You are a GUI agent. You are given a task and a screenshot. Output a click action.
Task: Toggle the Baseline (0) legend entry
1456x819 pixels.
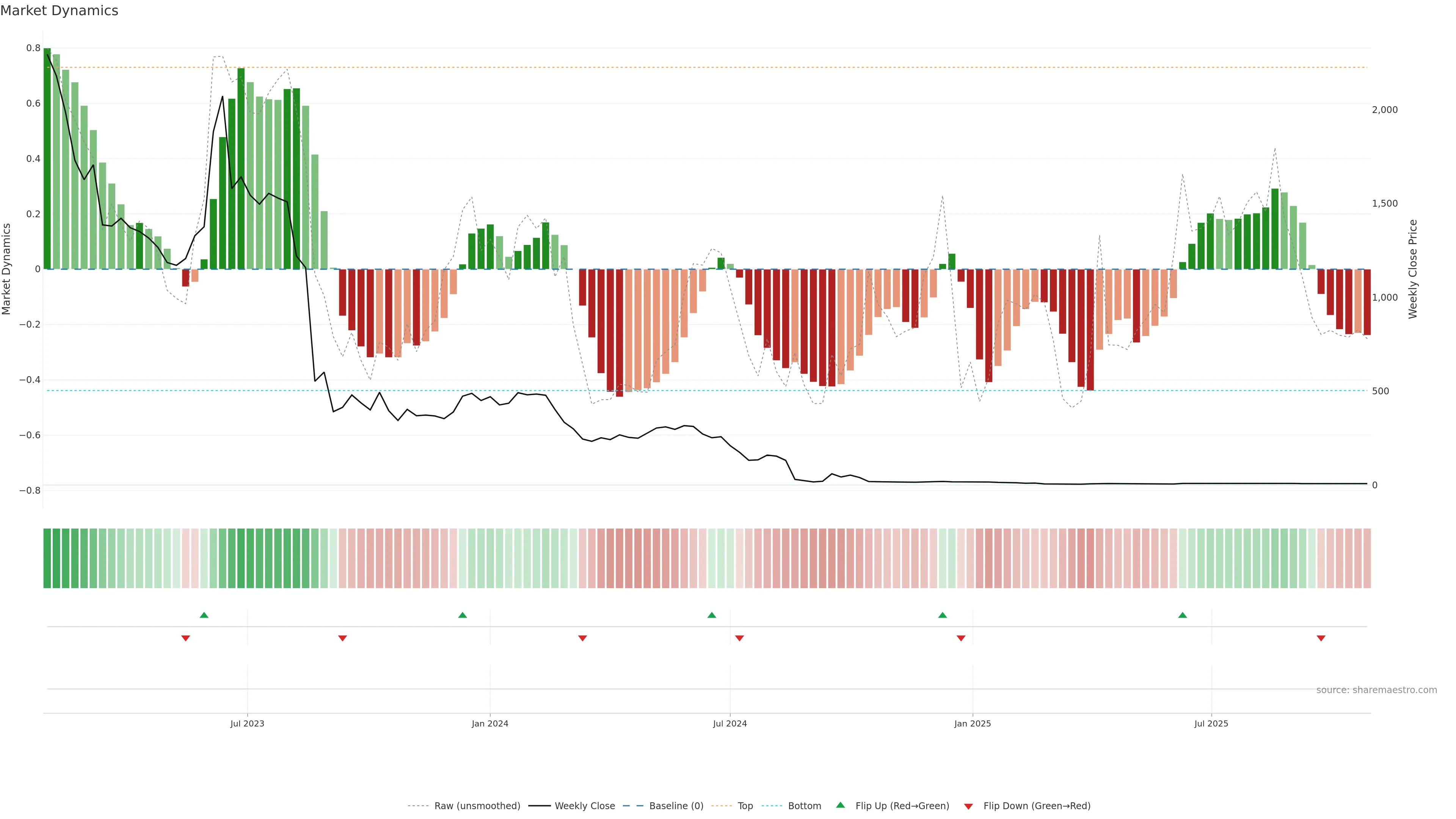(x=676, y=806)
